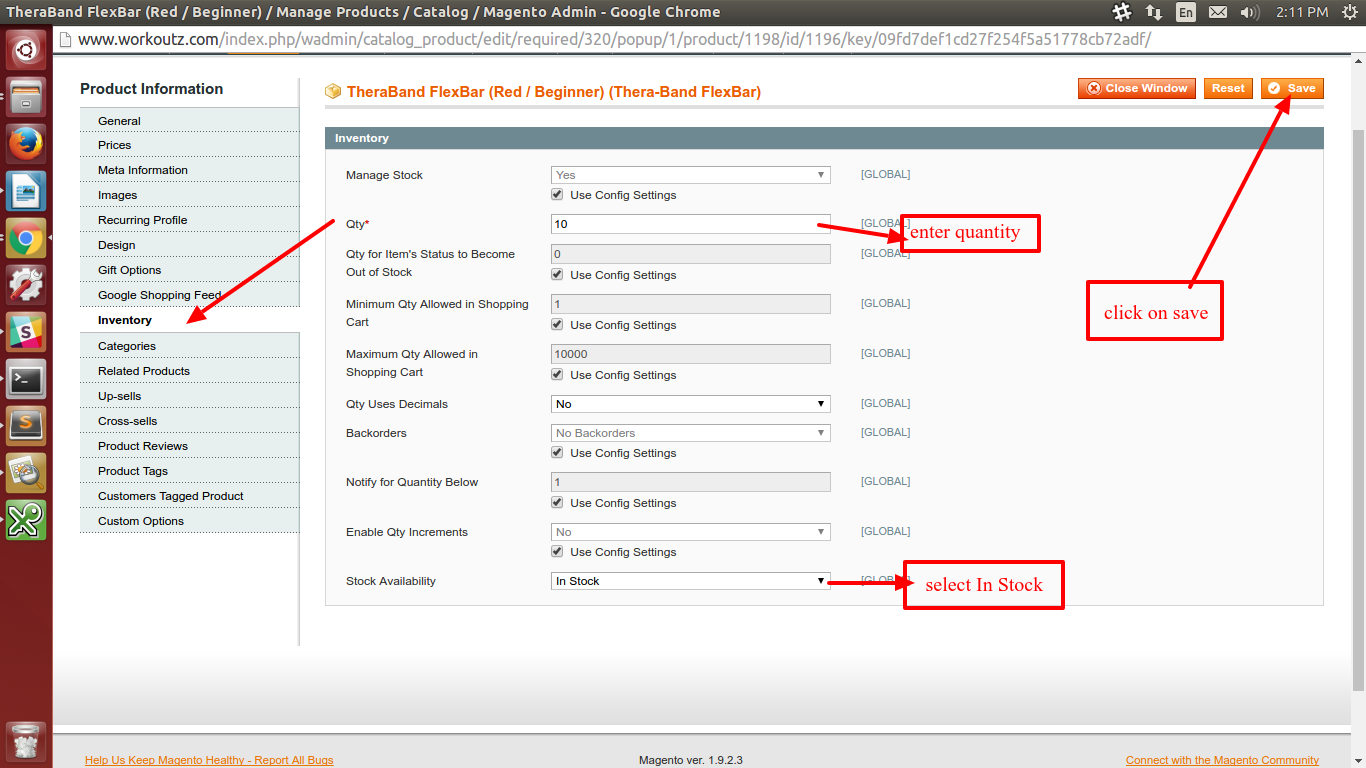1366x768 pixels.
Task: Click the page info icon in address bar
Action: click(x=65, y=40)
